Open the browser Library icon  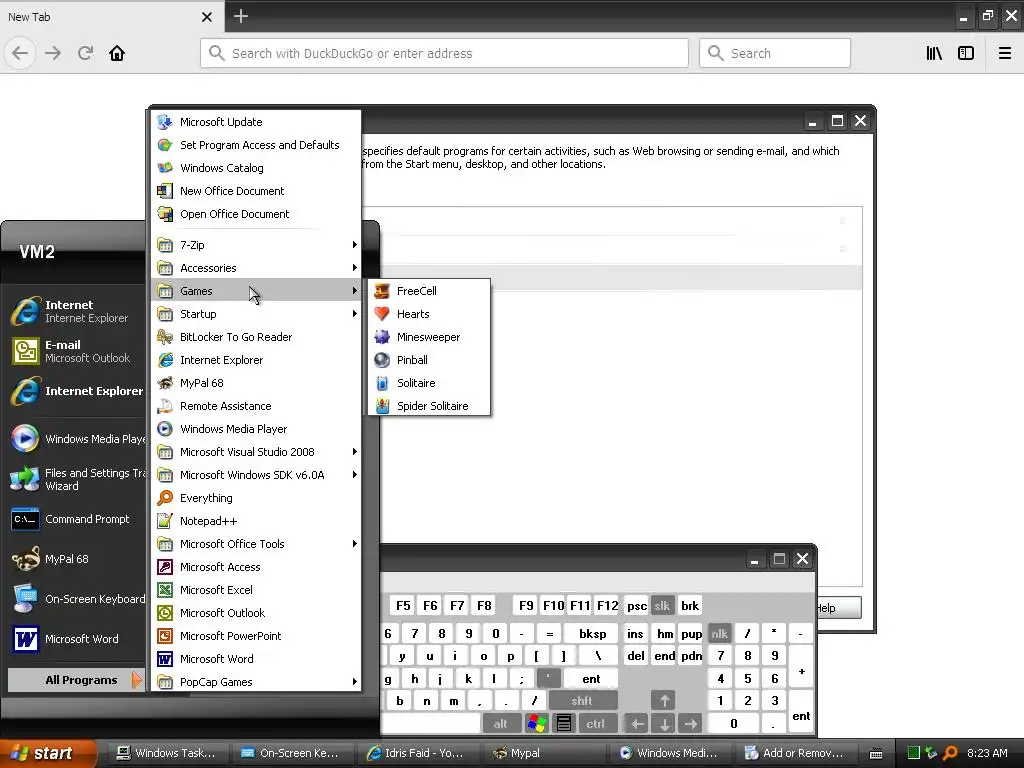935,53
